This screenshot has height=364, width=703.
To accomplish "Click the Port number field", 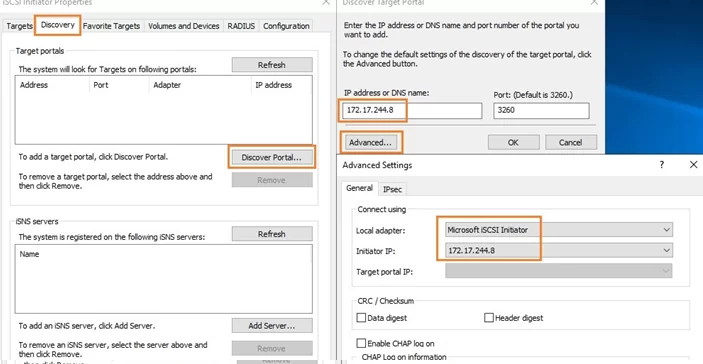I will click(541, 110).
